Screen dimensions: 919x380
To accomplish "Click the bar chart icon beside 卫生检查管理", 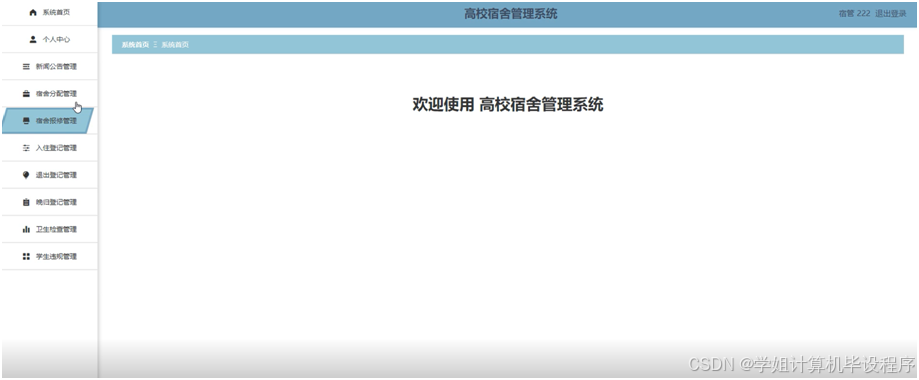I will click(26, 229).
